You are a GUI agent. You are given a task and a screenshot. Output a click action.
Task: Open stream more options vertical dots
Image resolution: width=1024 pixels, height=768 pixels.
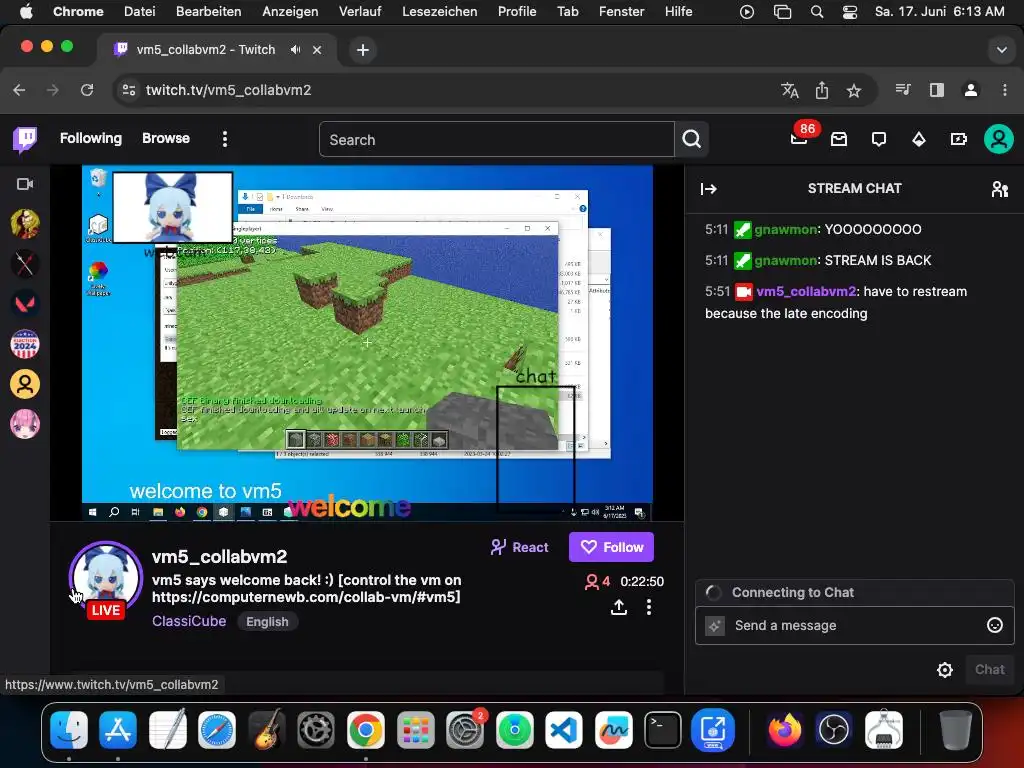(x=648, y=607)
